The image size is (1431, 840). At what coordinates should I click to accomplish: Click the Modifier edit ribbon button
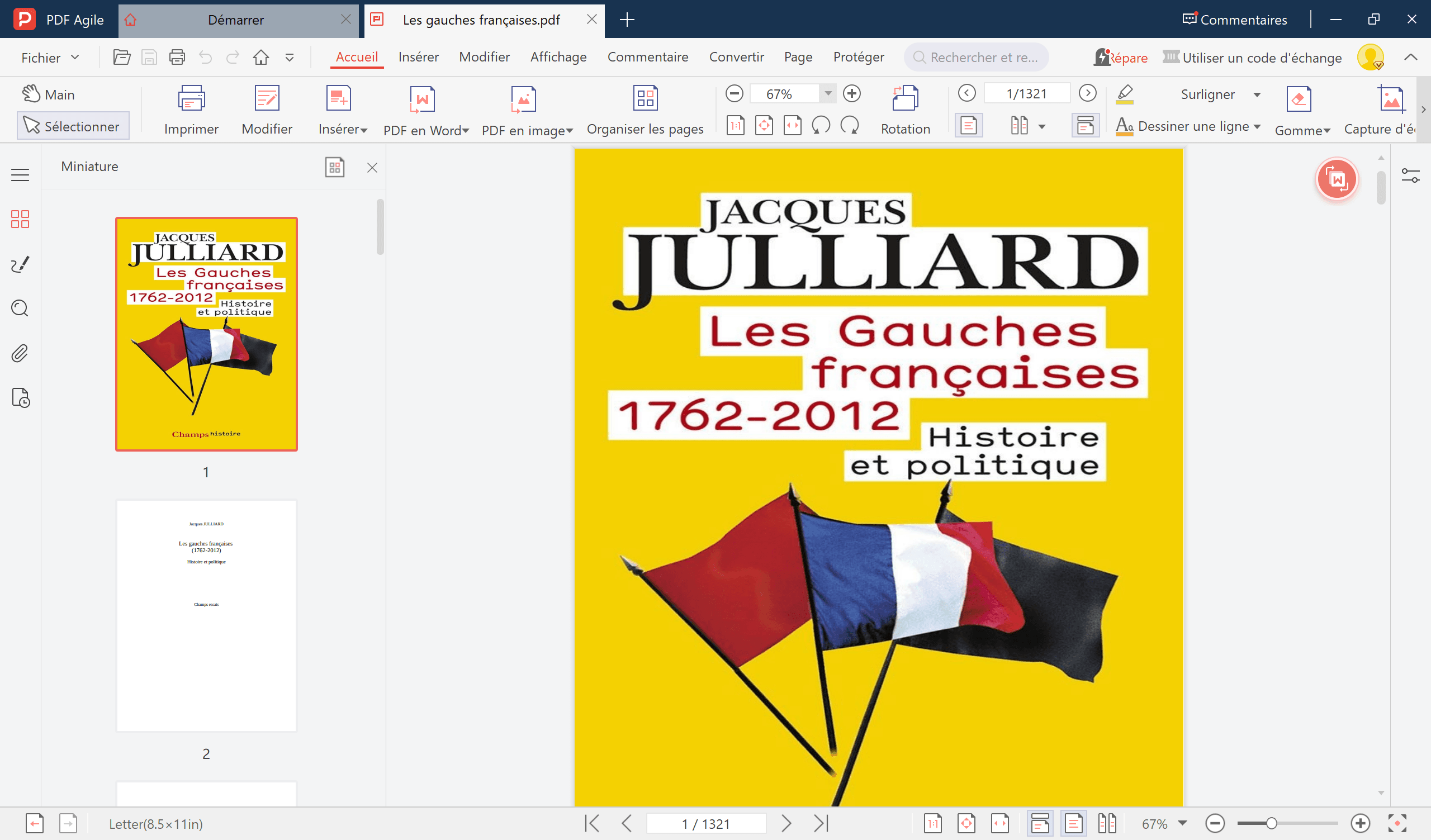(267, 111)
